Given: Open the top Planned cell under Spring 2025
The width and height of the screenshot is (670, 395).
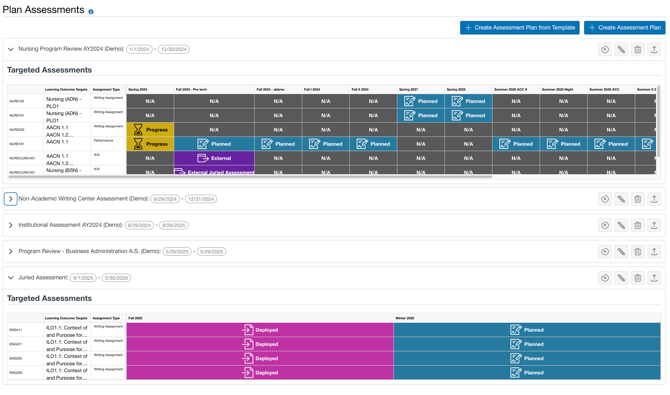Looking at the screenshot, I should coord(468,101).
